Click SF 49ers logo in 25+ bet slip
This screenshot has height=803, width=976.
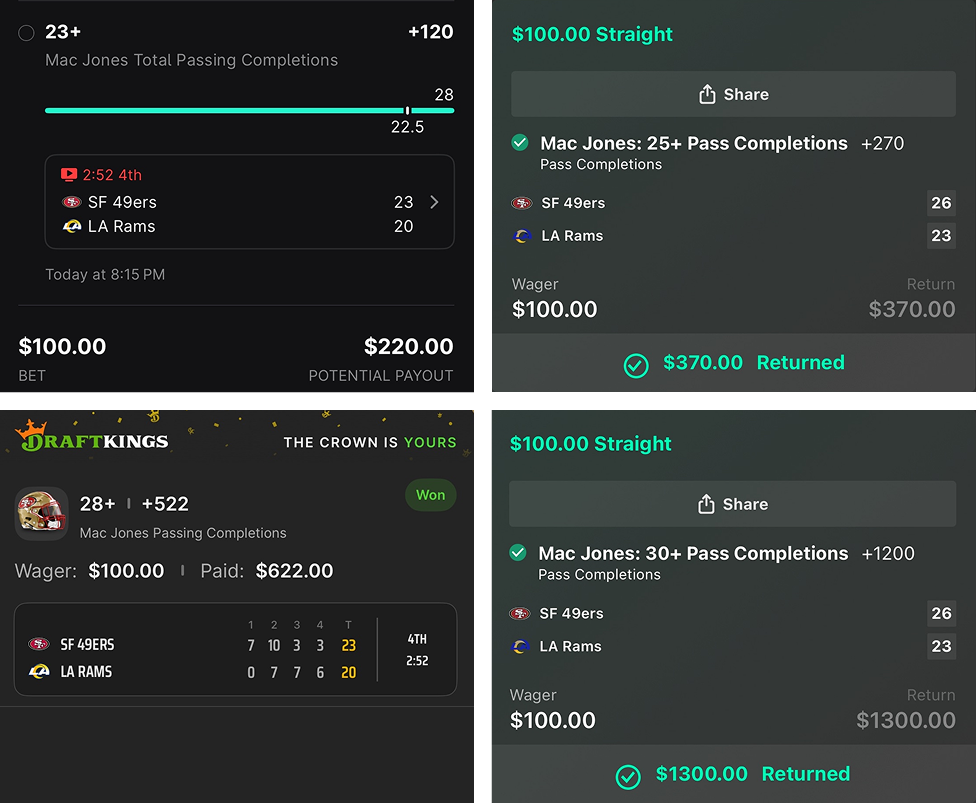[522, 203]
